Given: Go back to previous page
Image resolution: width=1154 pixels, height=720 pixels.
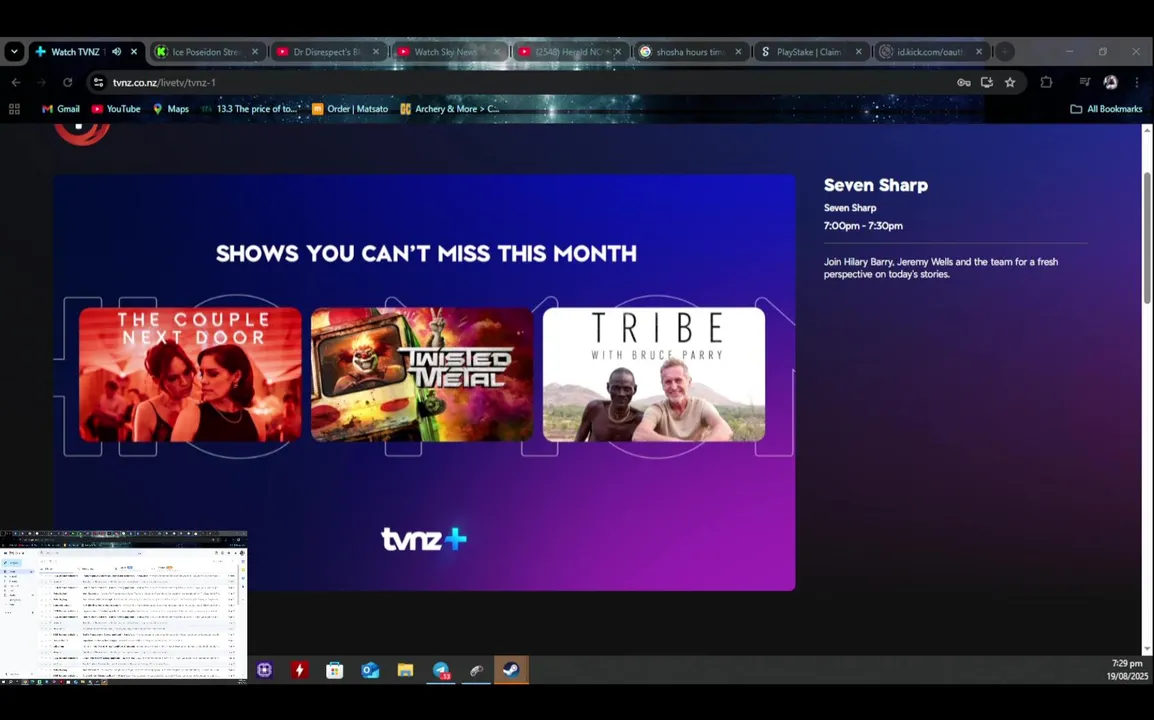Looking at the screenshot, I should tap(16, 82).
